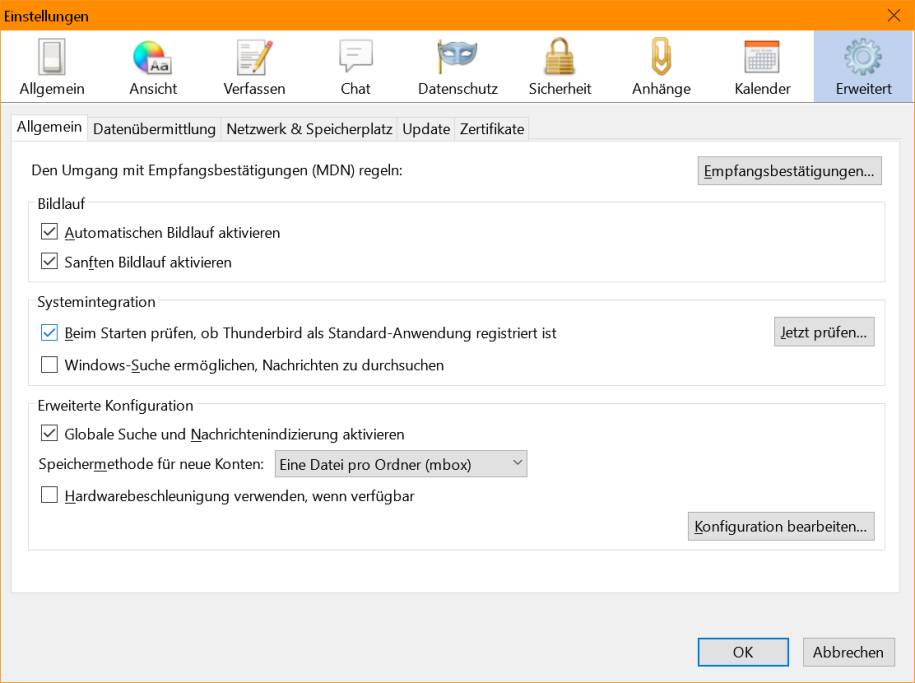Image resolution: width=915 pixels, height=683 pixels.
Task: Uncheck Sanften Bildlauf aktivieren
Action: 49,262
